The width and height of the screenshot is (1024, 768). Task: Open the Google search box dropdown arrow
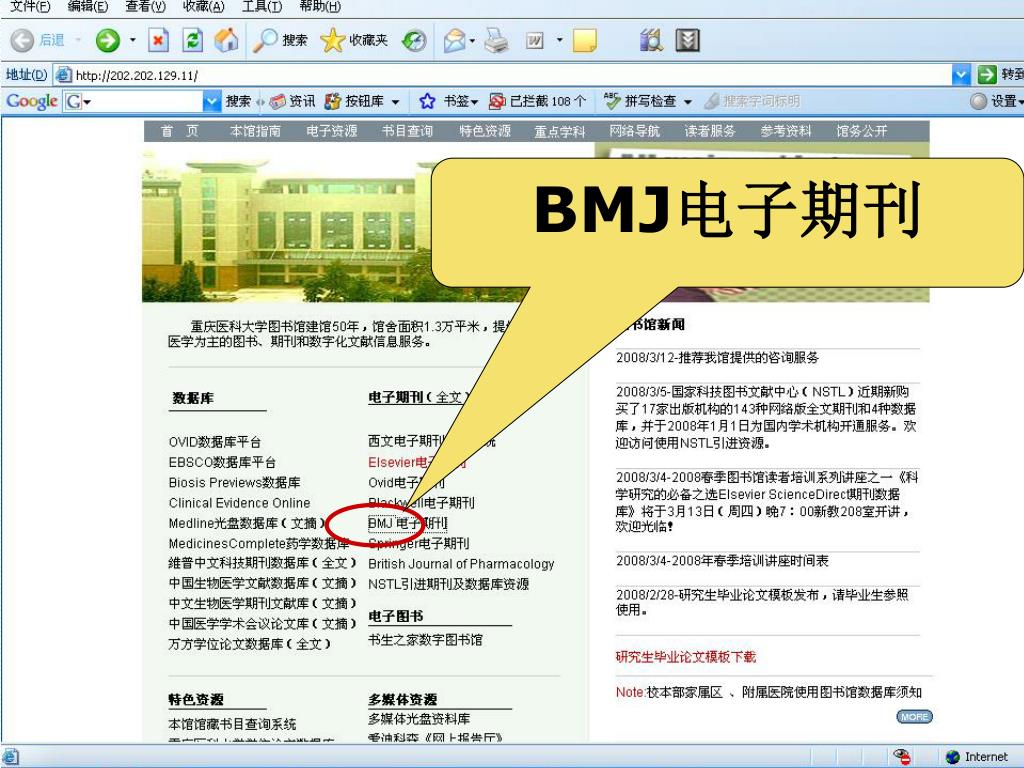point(212,101)
